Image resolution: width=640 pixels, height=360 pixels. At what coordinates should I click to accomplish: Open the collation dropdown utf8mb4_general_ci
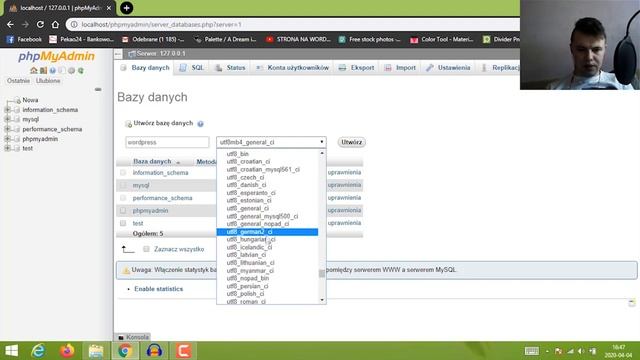point(271,142)
